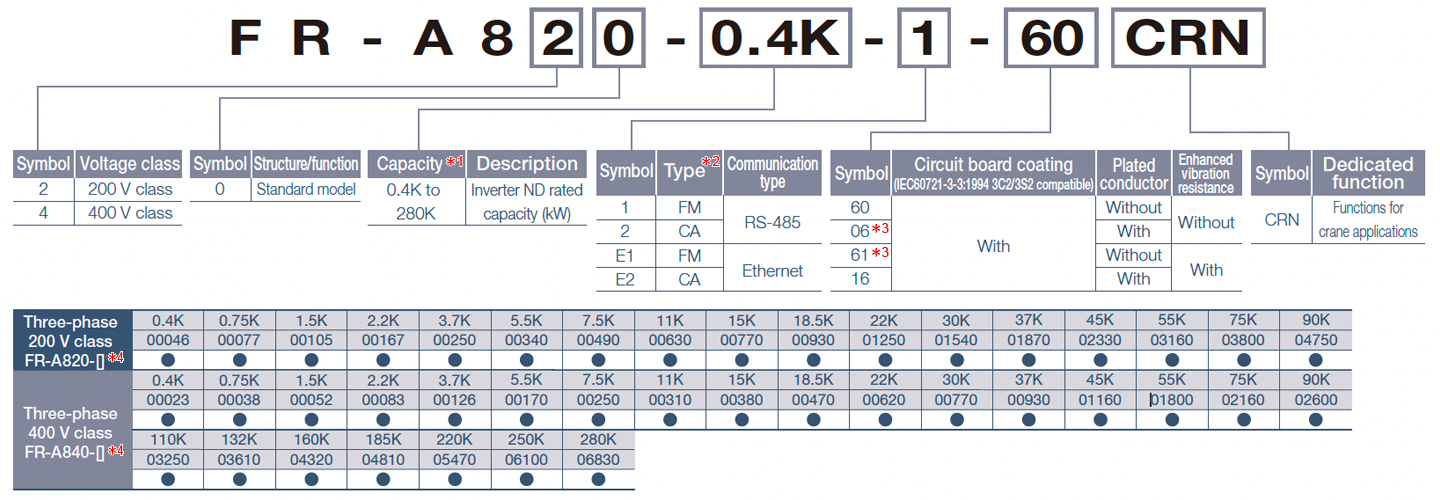Click the dot under code 01250
Viewport: 1440px width, 500px height.
tap(885, 359)
